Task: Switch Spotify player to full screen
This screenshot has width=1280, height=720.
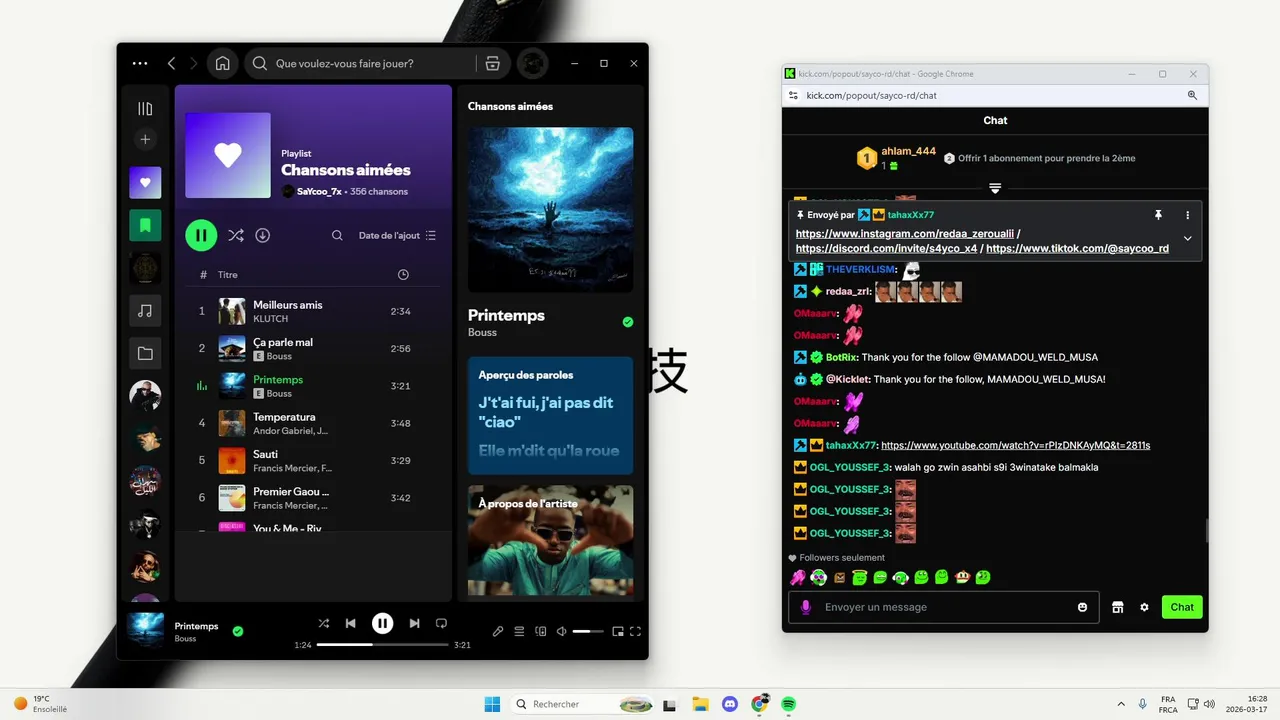Action: [x=635, y=631]
